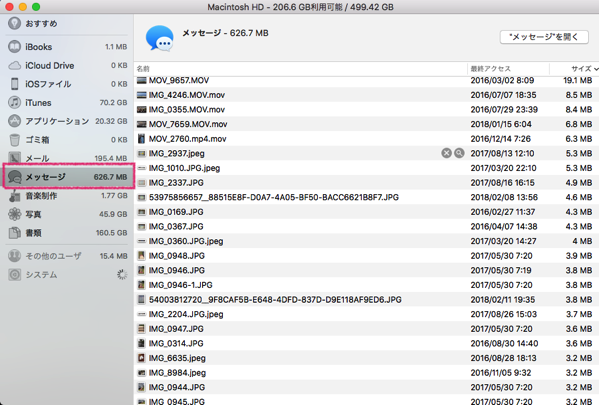Select file 53975856657__88515E8F-D0A7 JPG

point(274,197)
